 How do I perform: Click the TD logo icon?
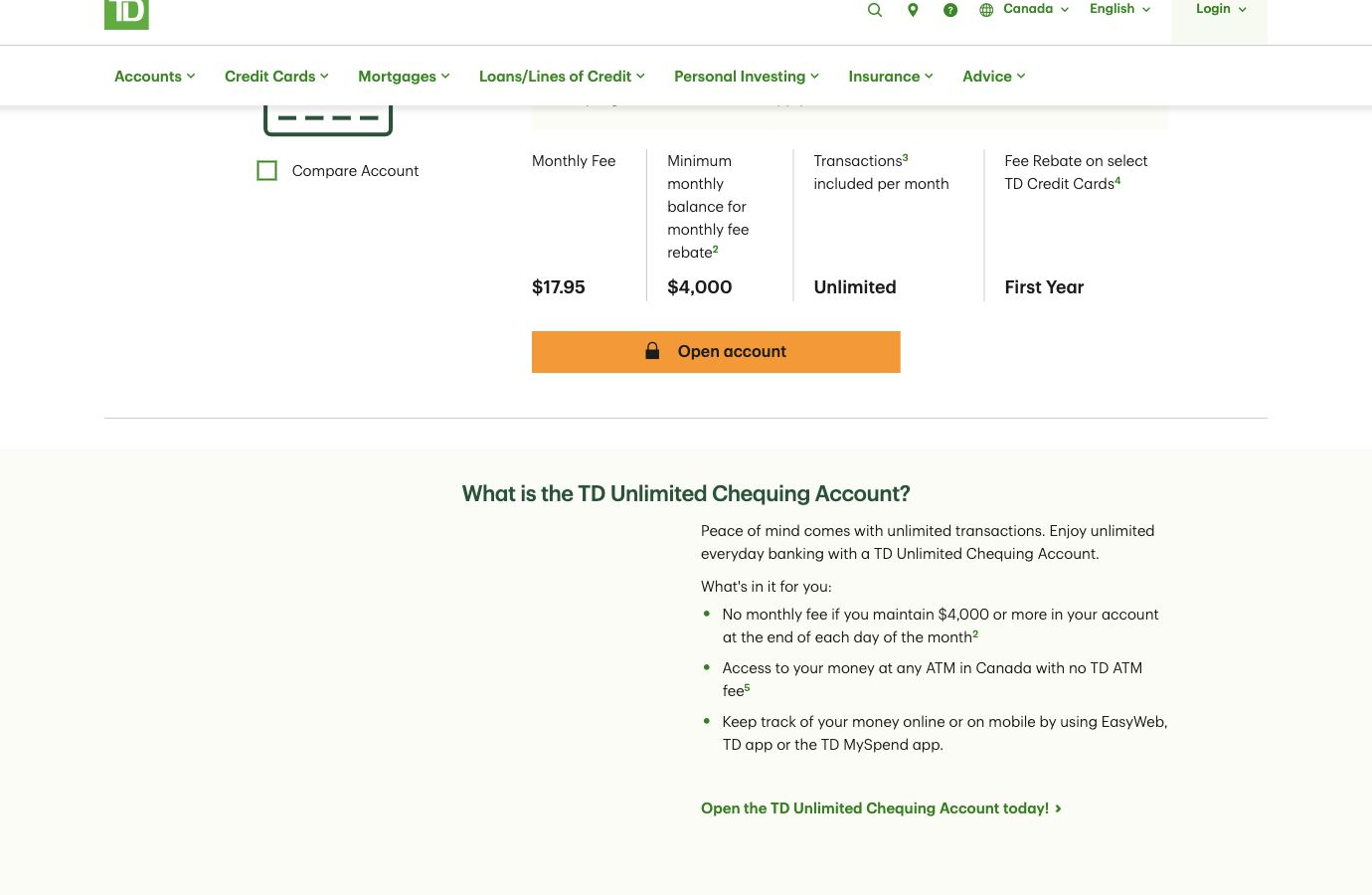coord(126,14)
